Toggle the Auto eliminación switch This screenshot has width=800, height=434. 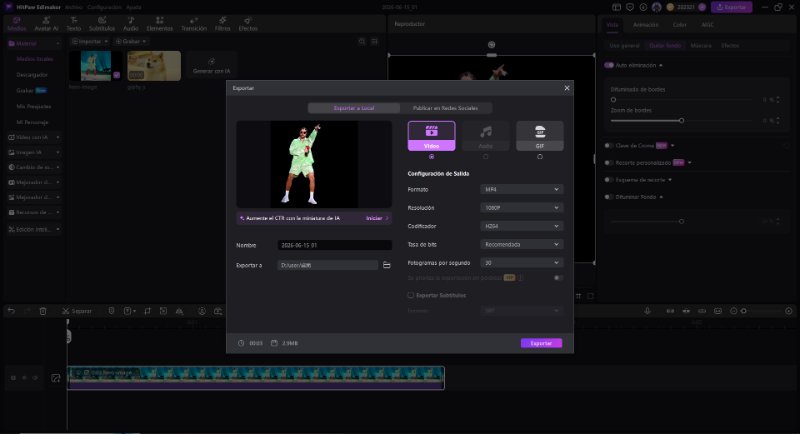[x=609, y=65]
